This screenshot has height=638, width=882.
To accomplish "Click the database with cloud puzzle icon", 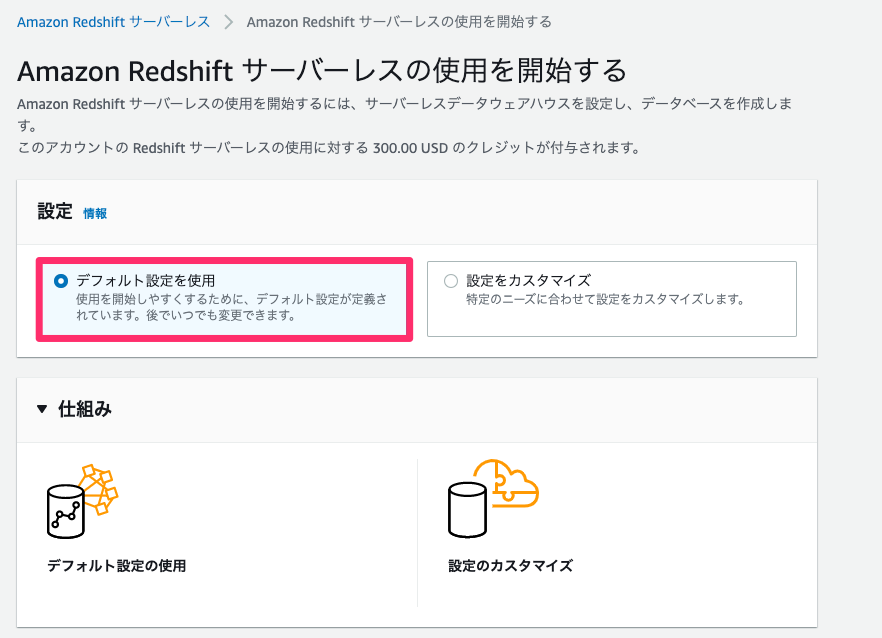I will 493,498.
